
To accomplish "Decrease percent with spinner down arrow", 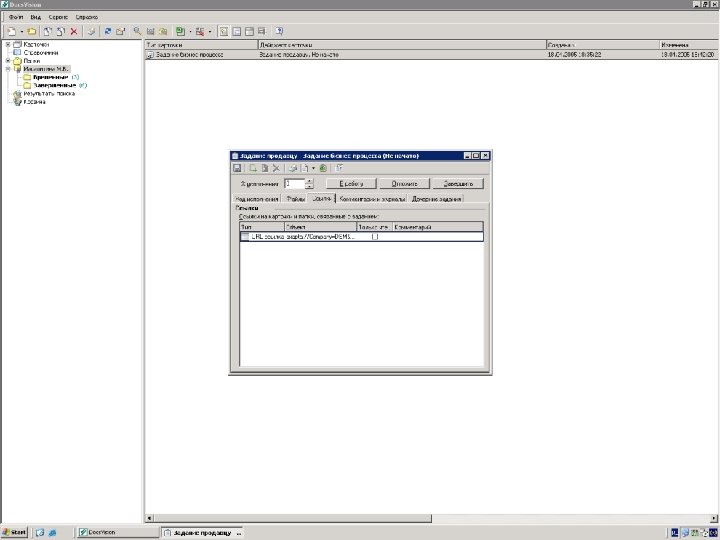I will [x=309, y=186].
